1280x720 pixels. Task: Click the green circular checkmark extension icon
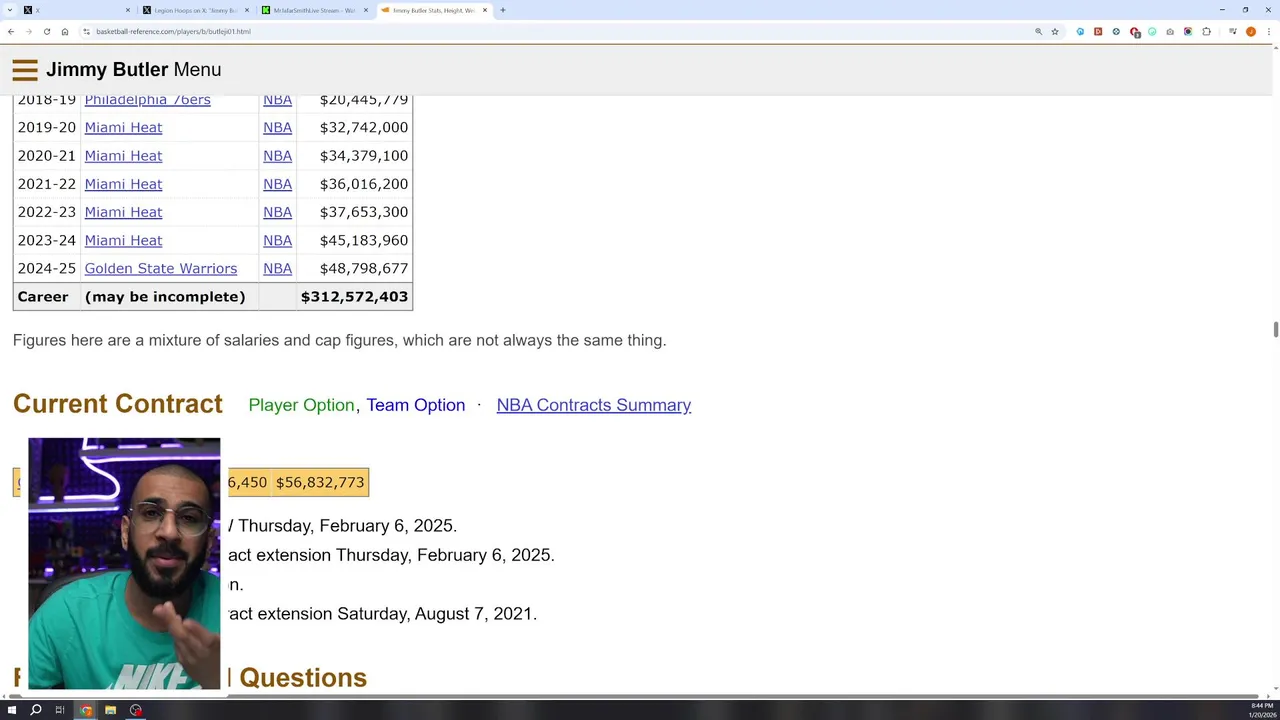1152,32
